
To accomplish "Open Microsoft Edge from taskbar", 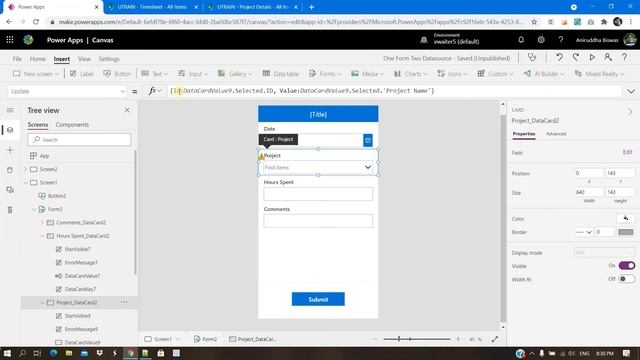I will point(53,353).
